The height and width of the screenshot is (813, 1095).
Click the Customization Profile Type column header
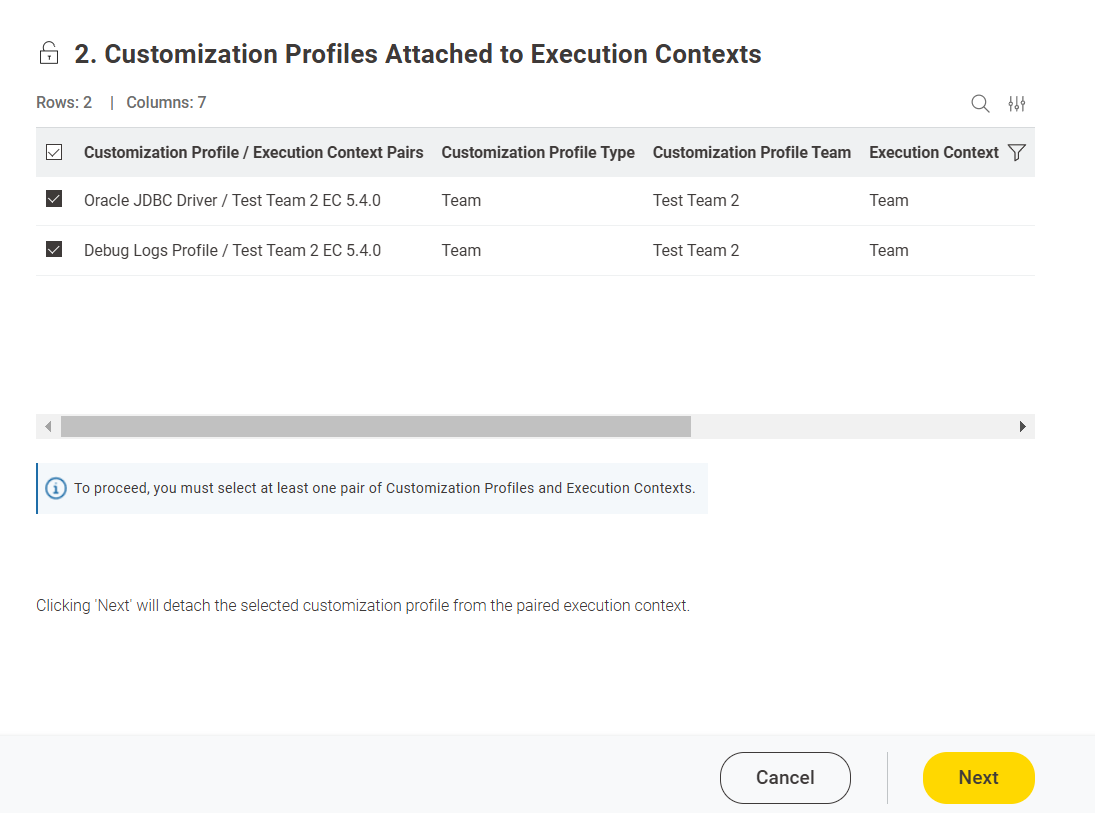click(x=538, y=153)
